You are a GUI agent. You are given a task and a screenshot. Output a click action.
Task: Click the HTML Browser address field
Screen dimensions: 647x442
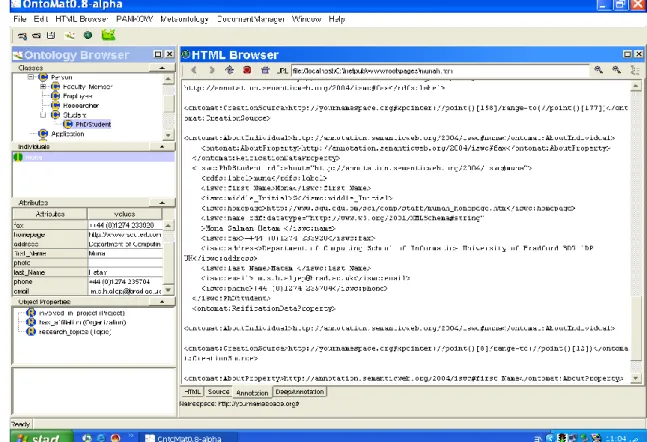pos(440,71)
